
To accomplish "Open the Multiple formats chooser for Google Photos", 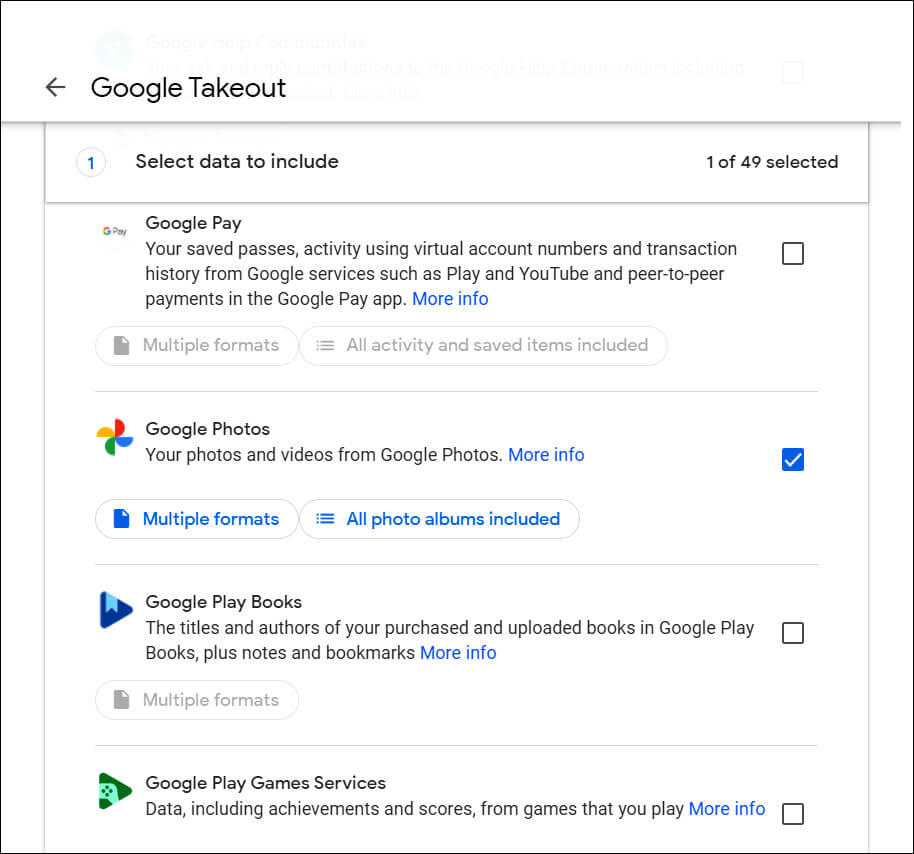I will (x=196, y=519).
